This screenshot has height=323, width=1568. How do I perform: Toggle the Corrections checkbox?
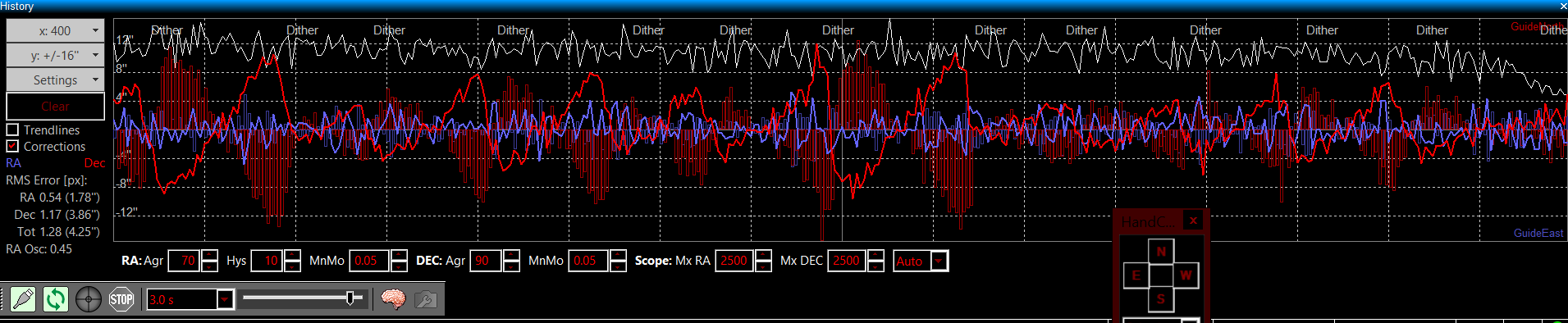pyautogui.click(x=12, y=146)
